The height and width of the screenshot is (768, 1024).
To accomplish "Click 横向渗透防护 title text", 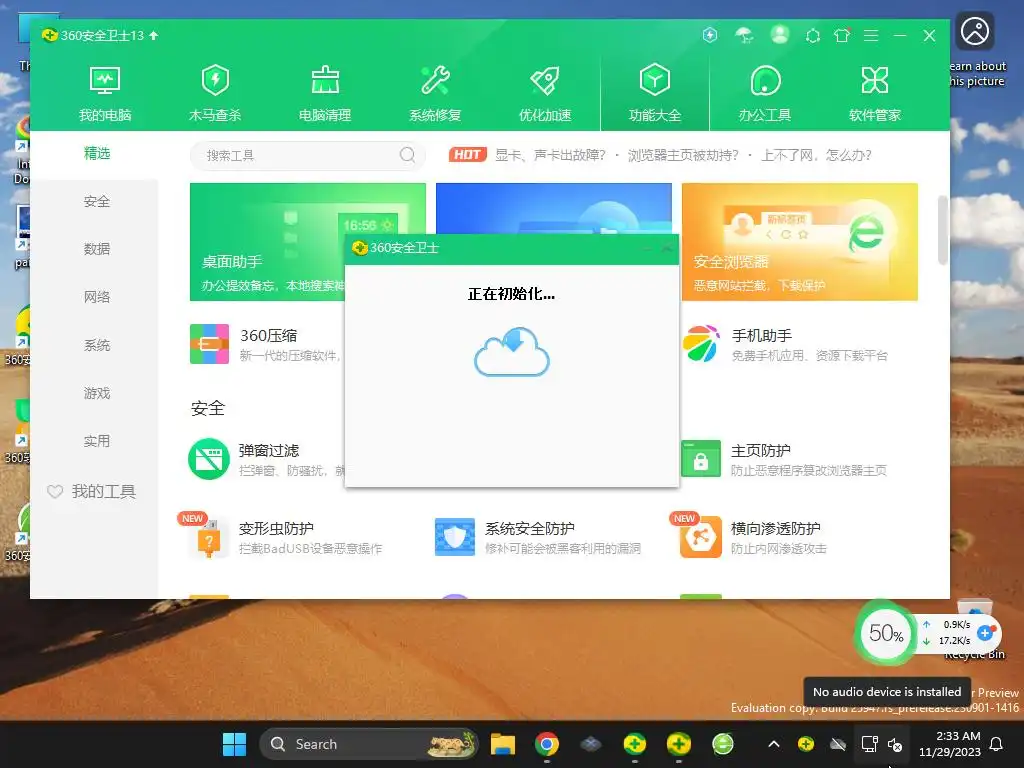I will tap(775, 528).
